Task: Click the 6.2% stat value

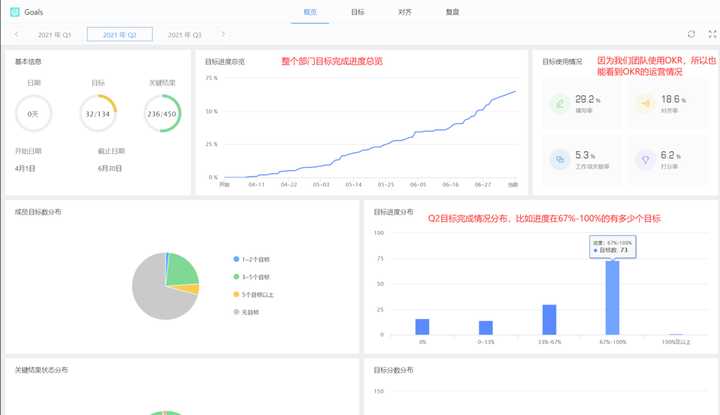Action: tap(670, 155)
